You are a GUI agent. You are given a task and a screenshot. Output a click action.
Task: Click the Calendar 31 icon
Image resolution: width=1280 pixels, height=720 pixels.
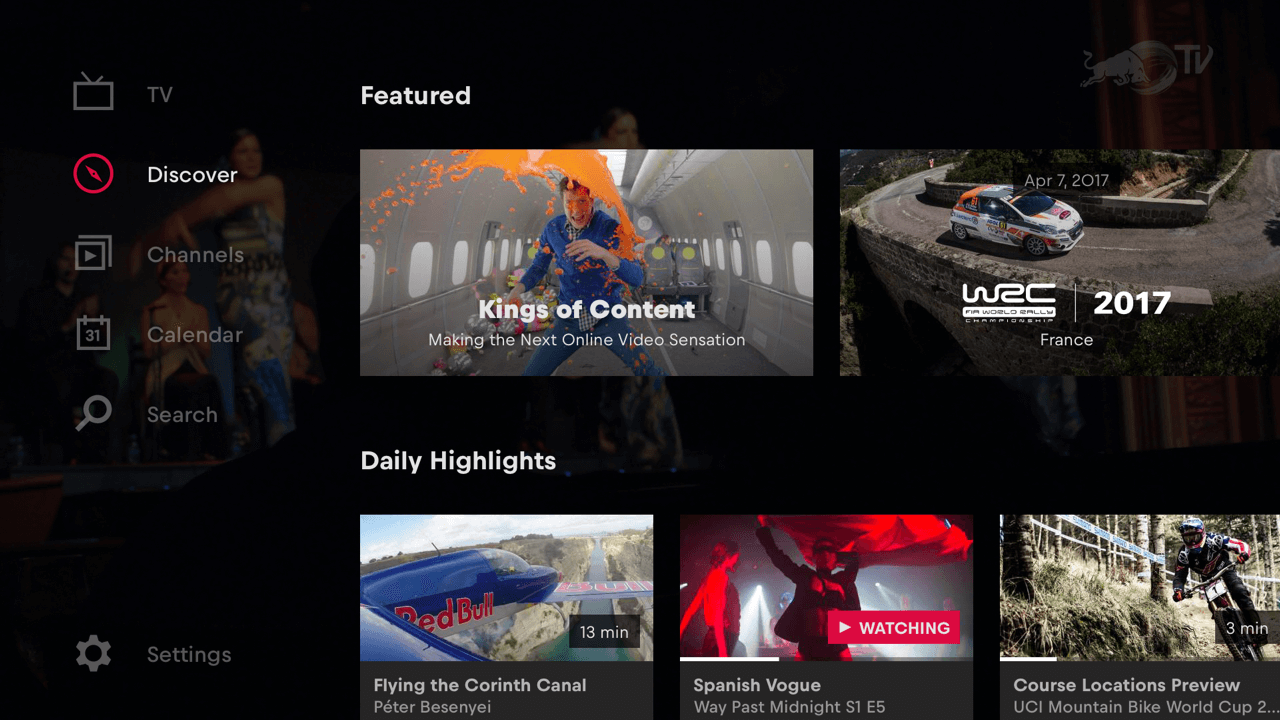[x=93, y=333]
